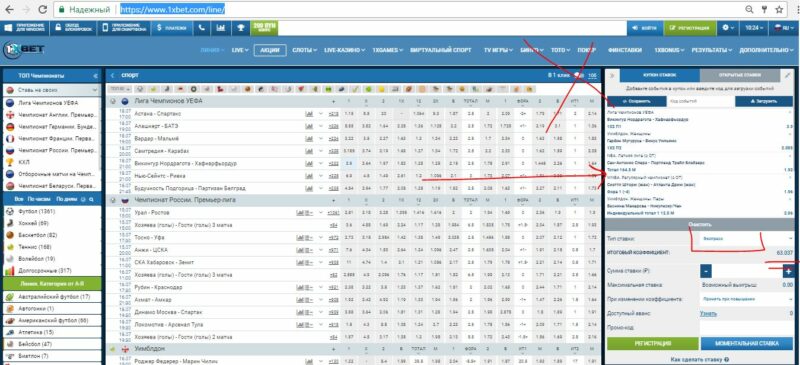Screen dimensions: 800x365
Task: Open the Акции menu button
Action: coord(269,51)
